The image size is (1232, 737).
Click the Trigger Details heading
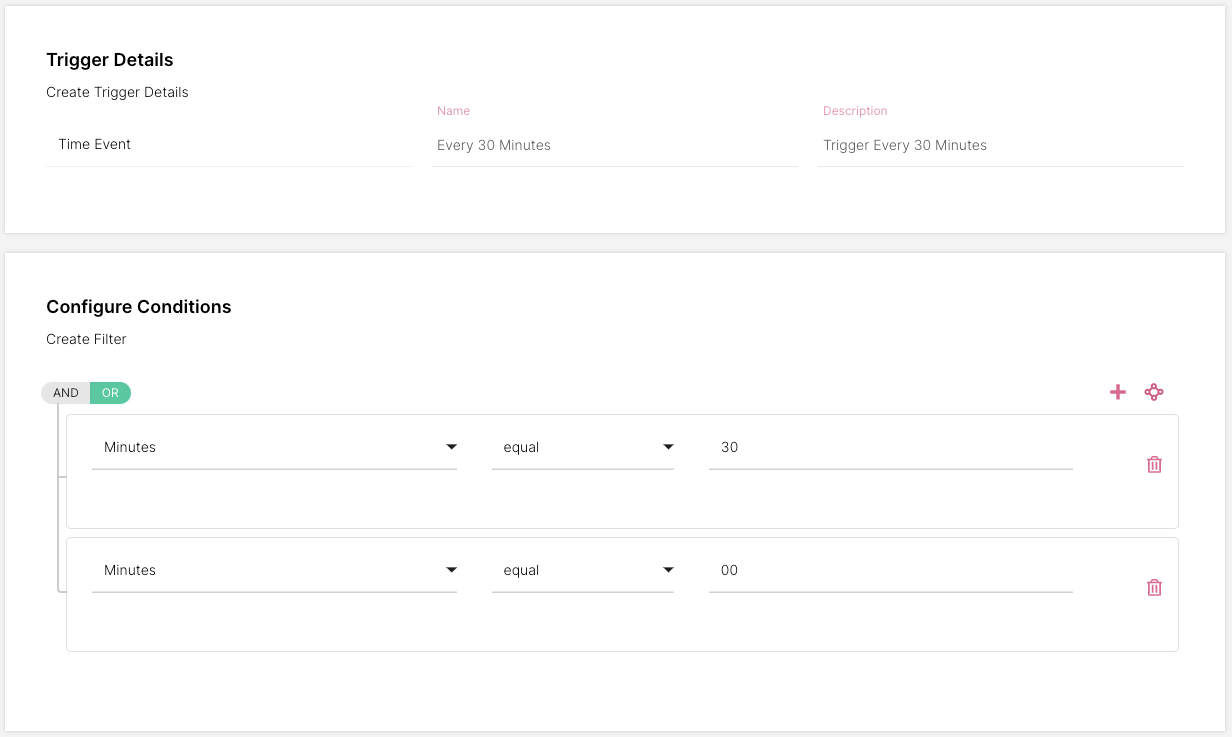[110, 60]
